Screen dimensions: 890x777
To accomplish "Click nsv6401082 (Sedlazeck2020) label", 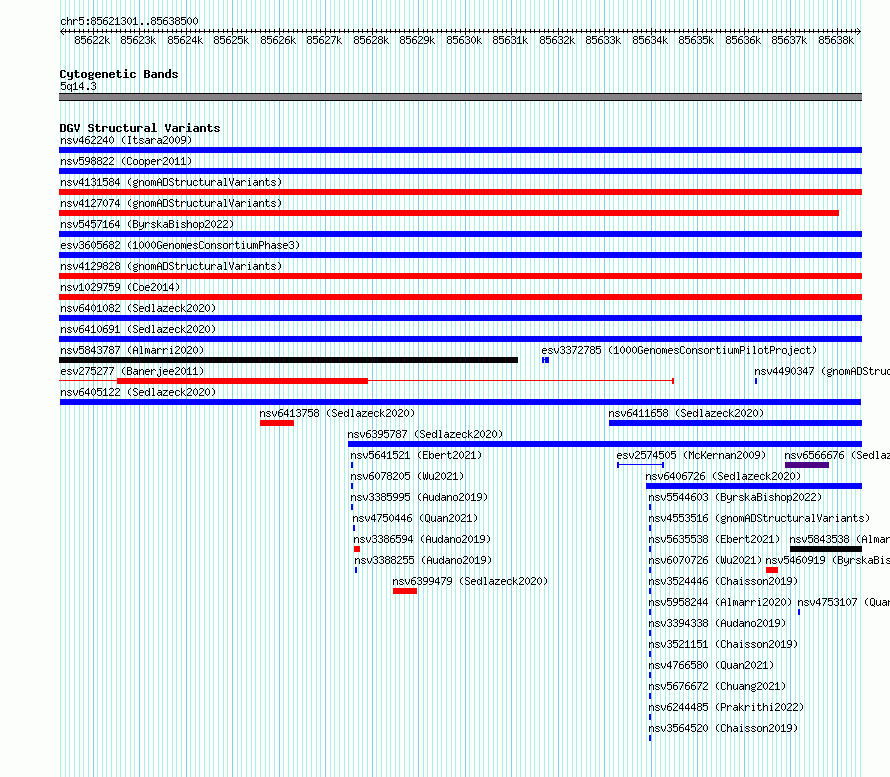I will click(138, 308).
